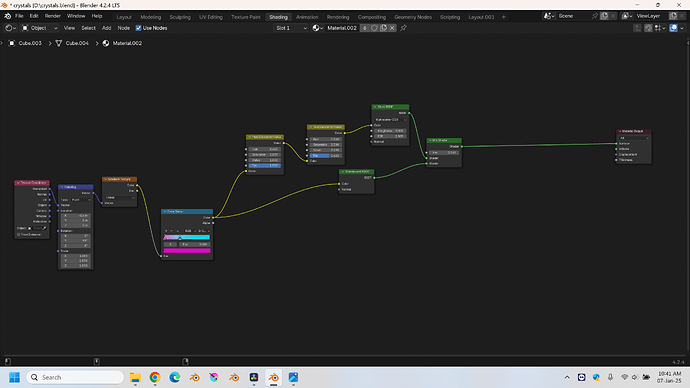Open Microsoft Edge from the taskbar
690x388 pixels.
(175, 377)
